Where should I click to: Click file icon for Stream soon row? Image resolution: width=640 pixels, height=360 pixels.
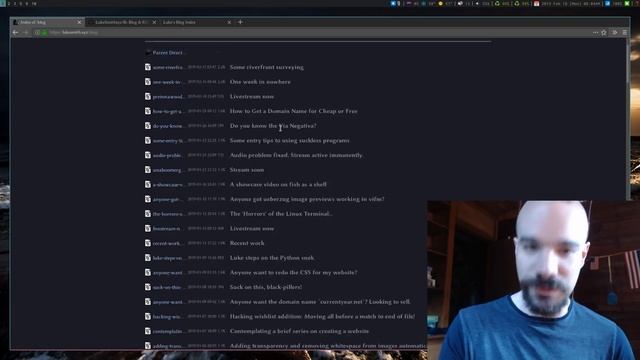148,170
